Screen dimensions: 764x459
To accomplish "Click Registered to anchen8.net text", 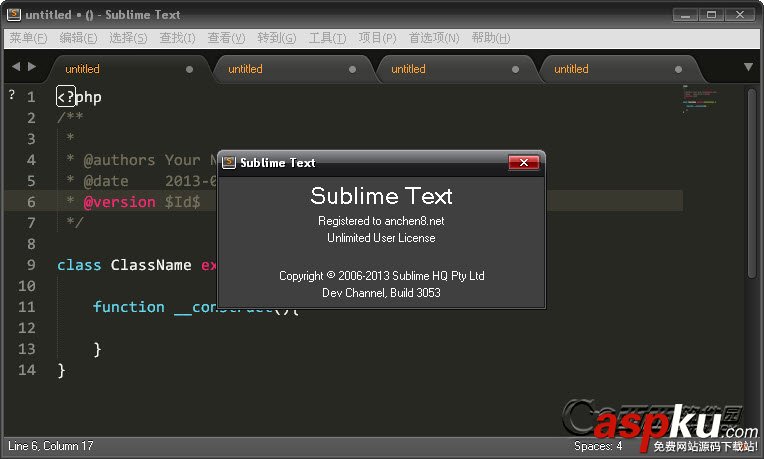I will click(x=381, y=221).
